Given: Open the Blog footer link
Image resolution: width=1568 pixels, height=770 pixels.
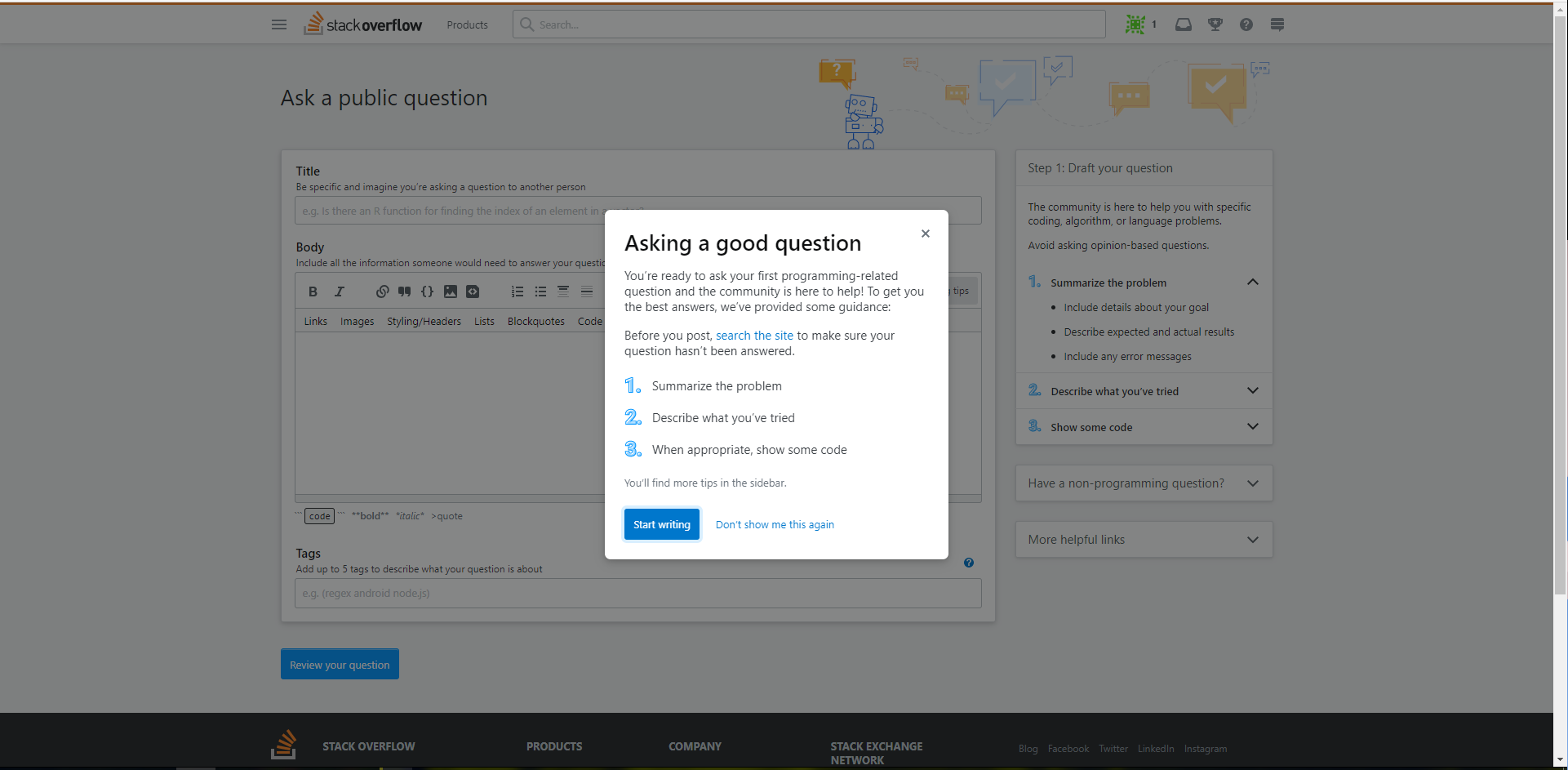Looking at the screenshot, I should (1028, 749).
